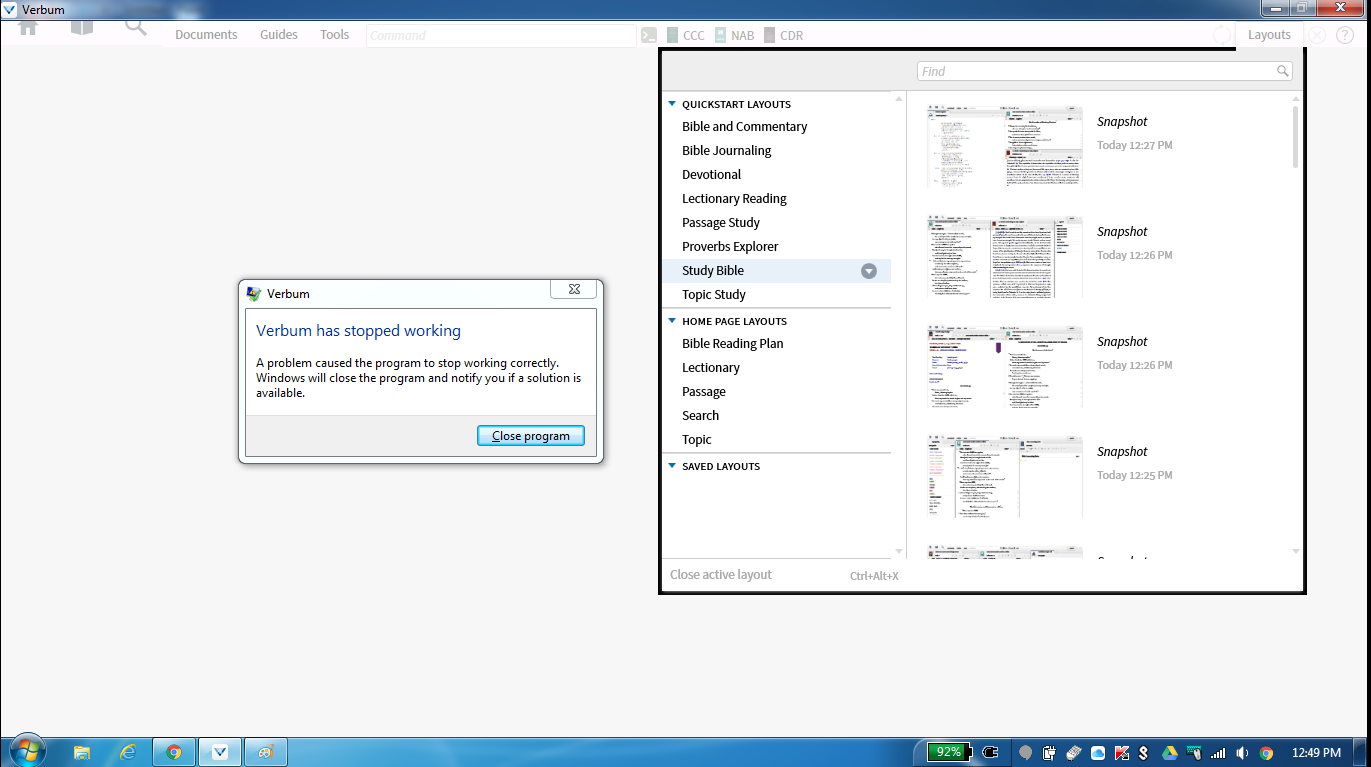Open the Guides menu
Screen dimensions: 1371x767
(279, 35)
